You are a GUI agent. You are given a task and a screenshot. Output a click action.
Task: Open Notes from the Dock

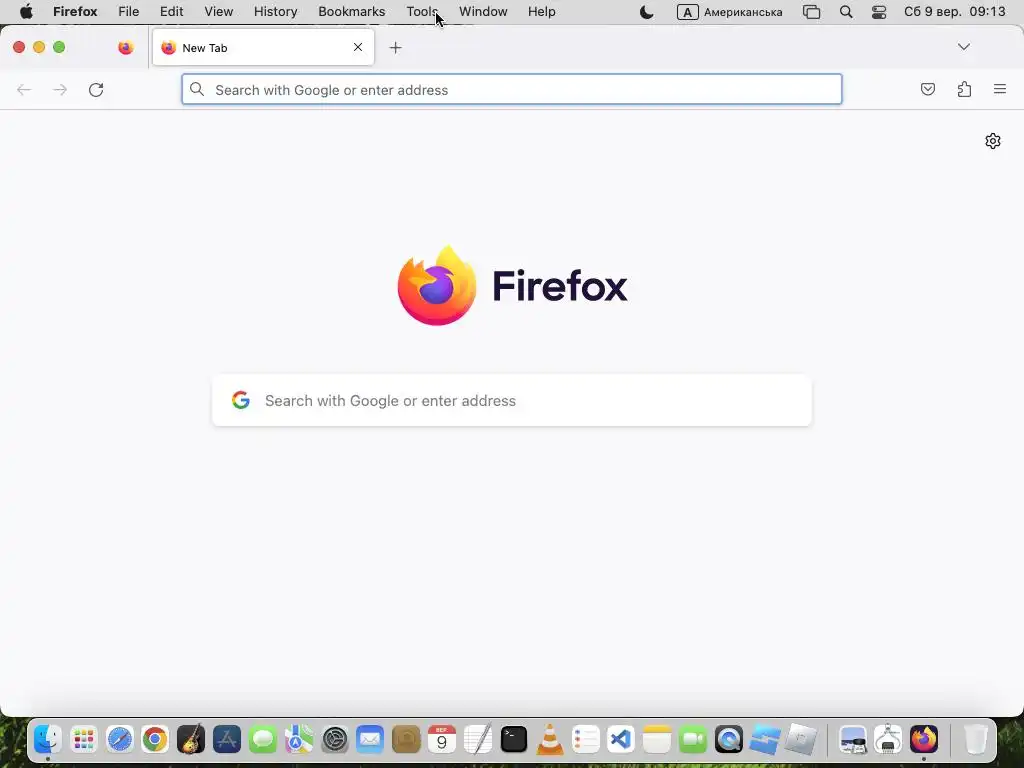tap(656, 739)
